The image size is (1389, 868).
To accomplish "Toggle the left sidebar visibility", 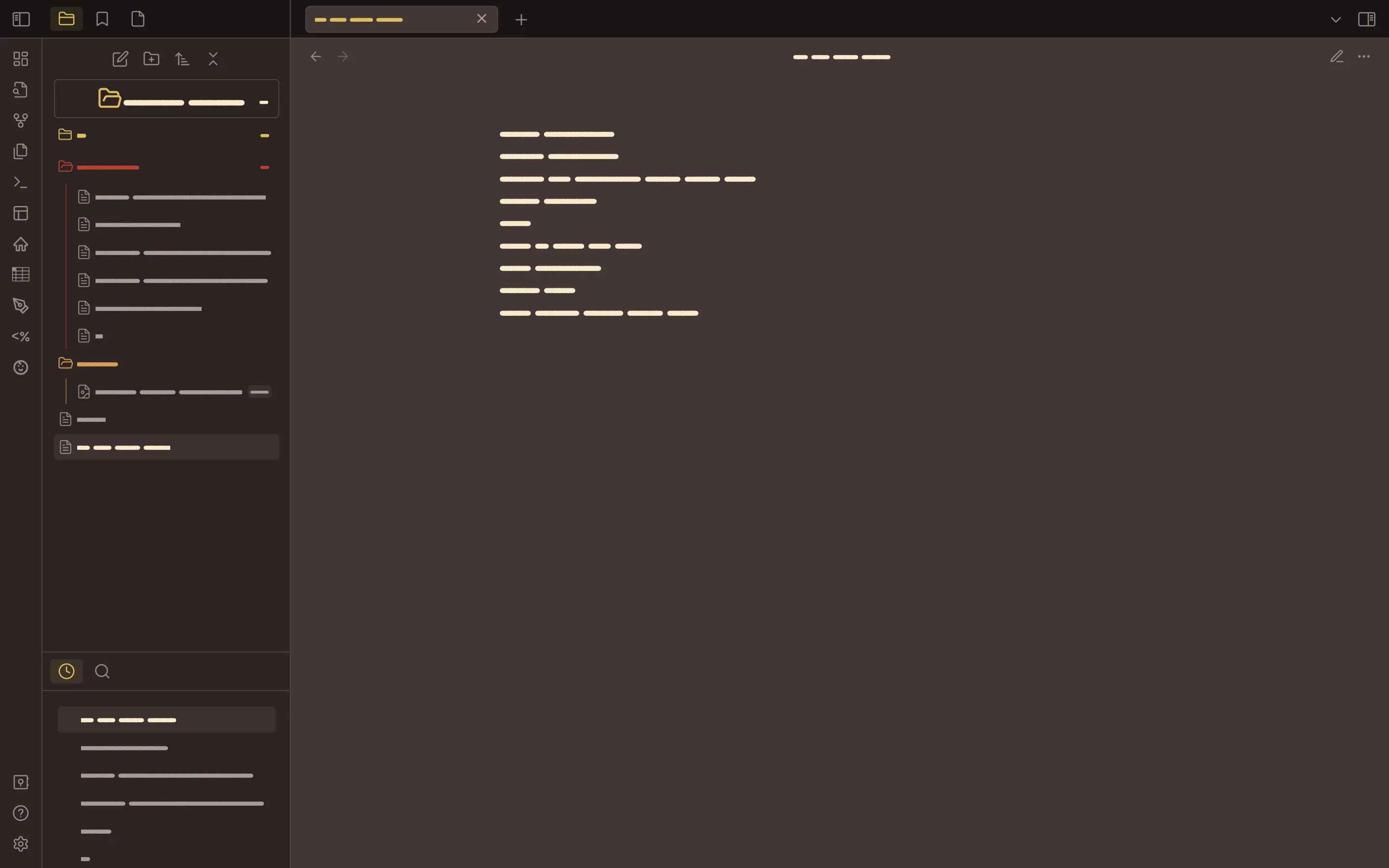I will [21, 19].
